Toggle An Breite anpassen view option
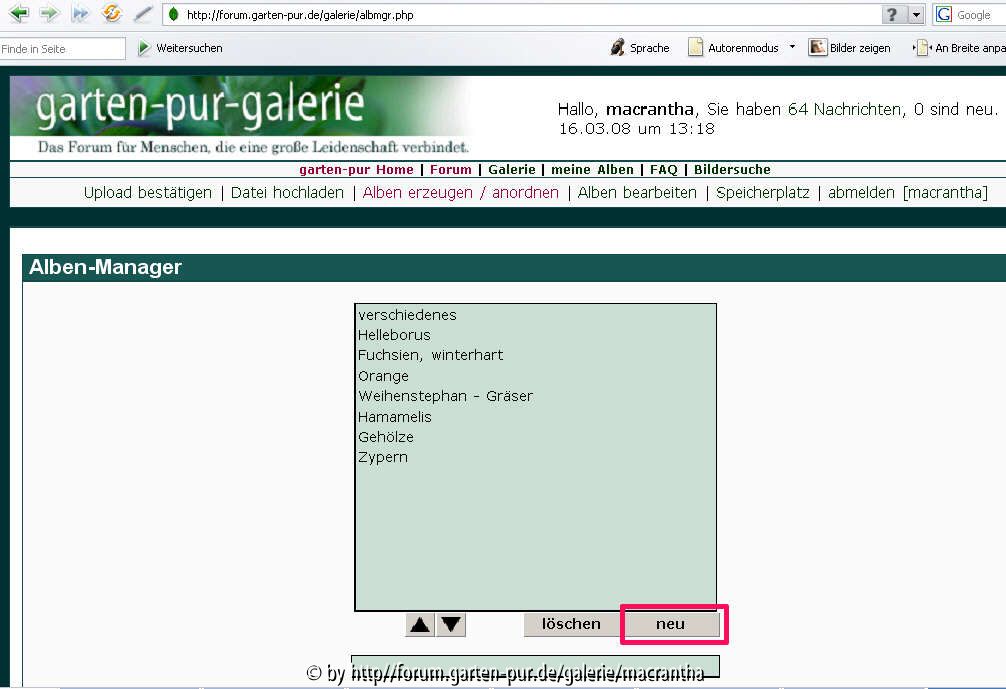 (960, 48)
